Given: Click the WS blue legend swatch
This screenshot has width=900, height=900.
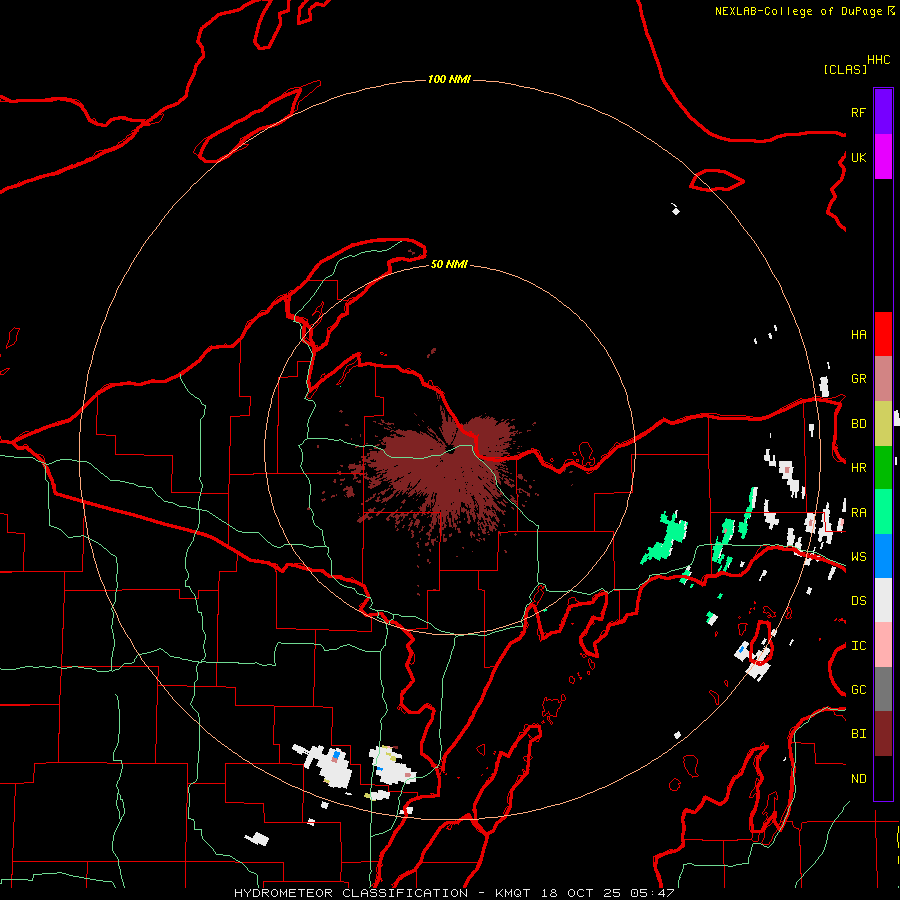Looking at the screenshot, I should (883, 556).
